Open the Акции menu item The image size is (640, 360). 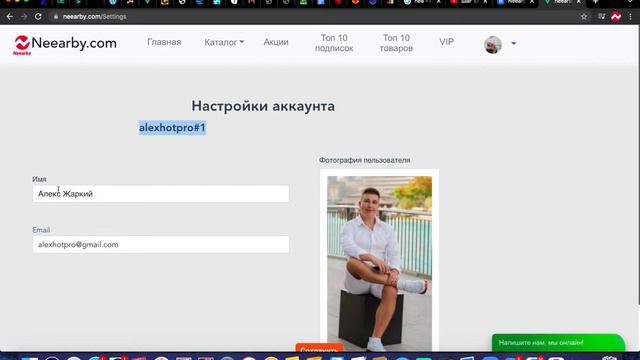point(276,42)
